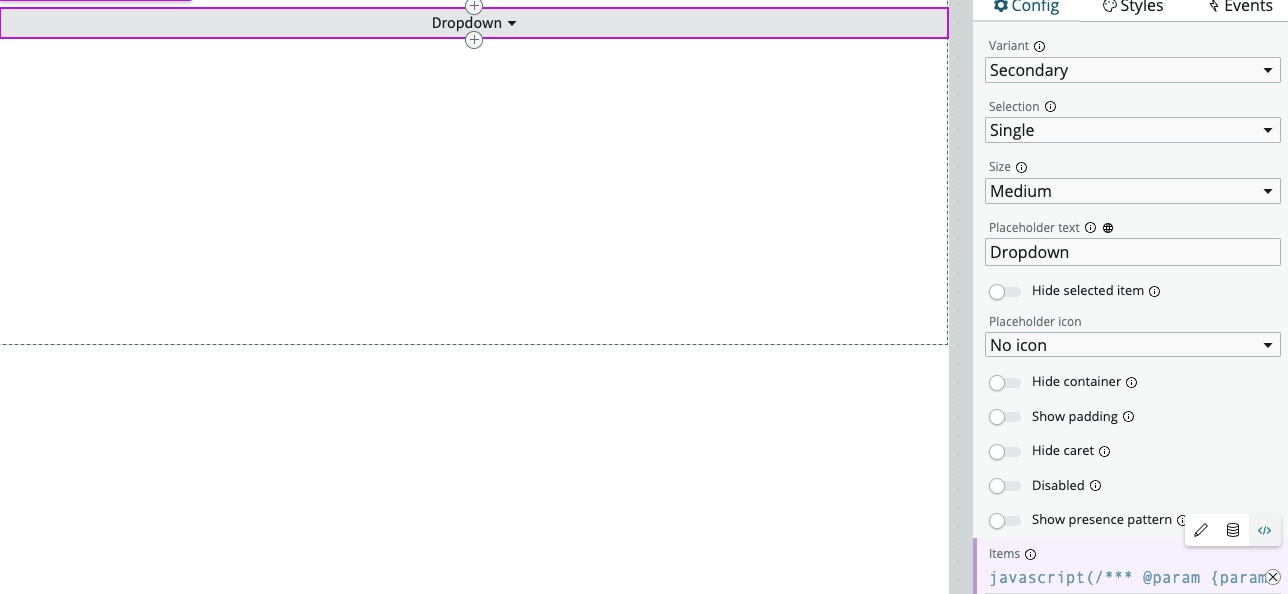Click the Items javascript expression field
The height and width of the screenshot is (594, 1288).
pos(1126,578)
